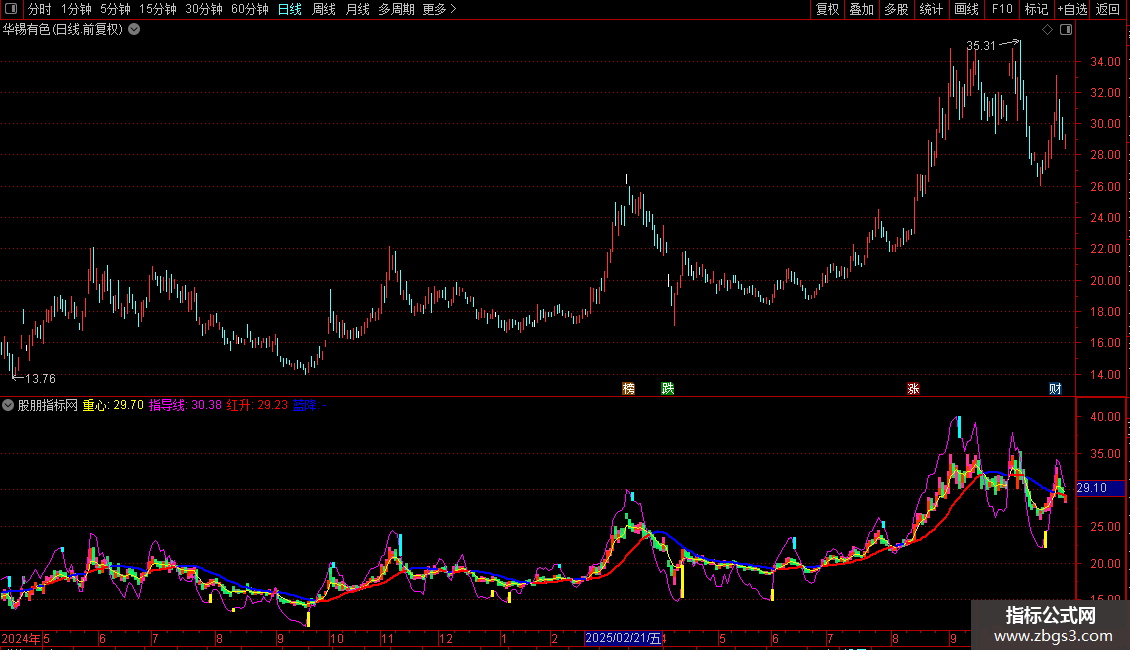Viewport: 1130px width, 650px height.
Task: Click the 35.31 high price label
Action: point(981,45)
